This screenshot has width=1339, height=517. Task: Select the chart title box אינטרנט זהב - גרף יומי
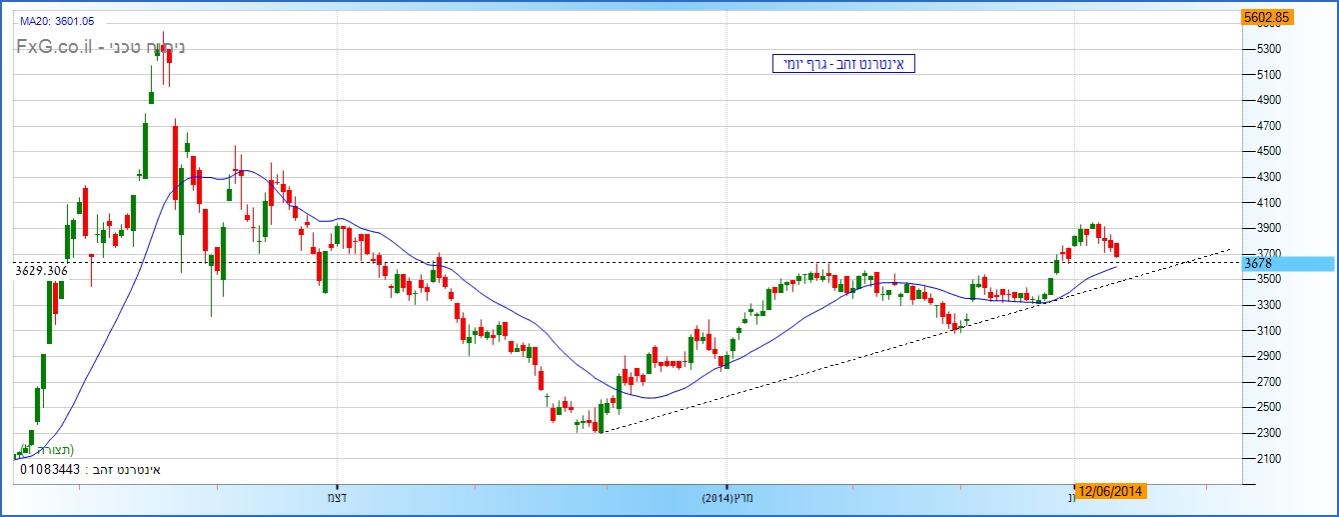(x=843, y=64)
